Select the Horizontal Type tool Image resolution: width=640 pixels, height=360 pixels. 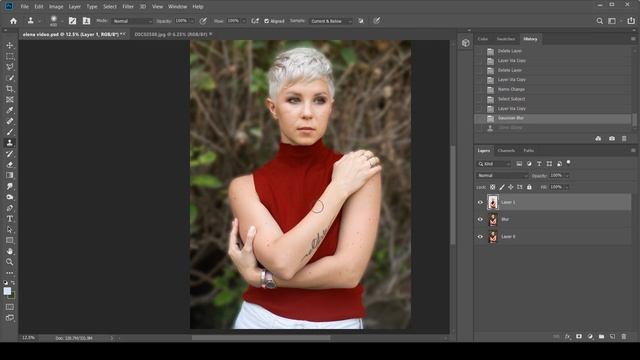pos(10,219)
